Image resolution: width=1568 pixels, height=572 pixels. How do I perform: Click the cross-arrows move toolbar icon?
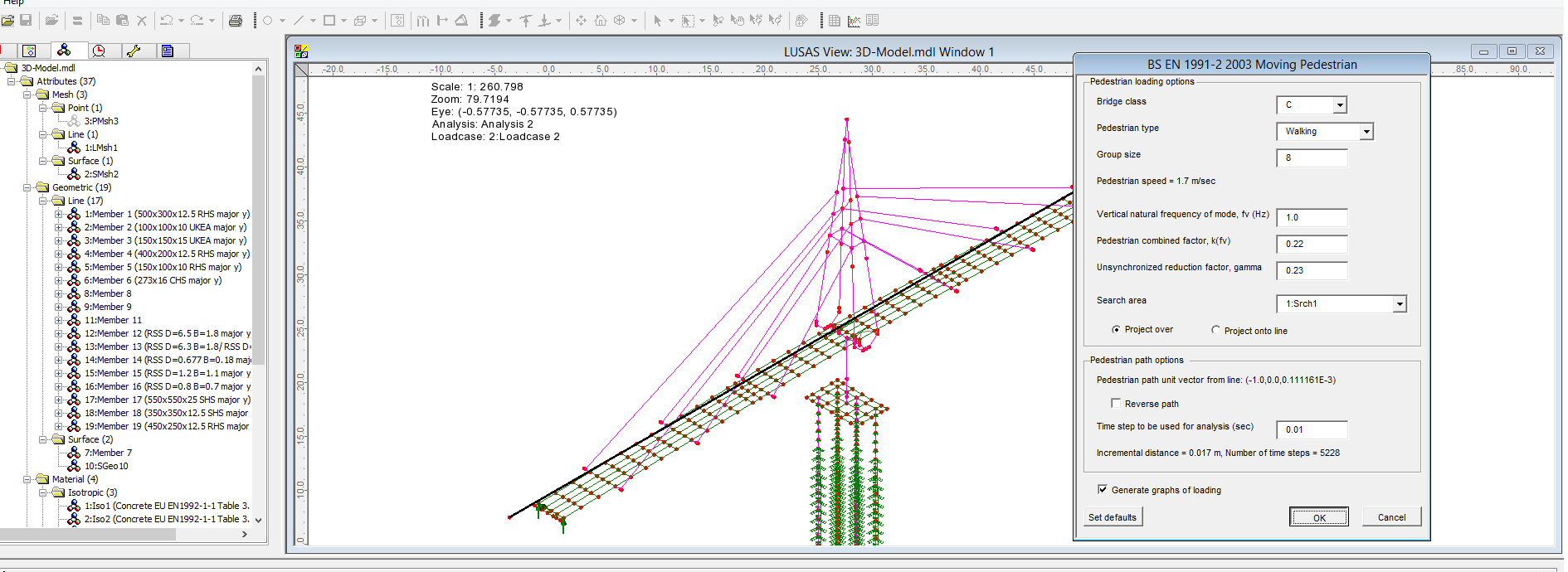[581, 21]
